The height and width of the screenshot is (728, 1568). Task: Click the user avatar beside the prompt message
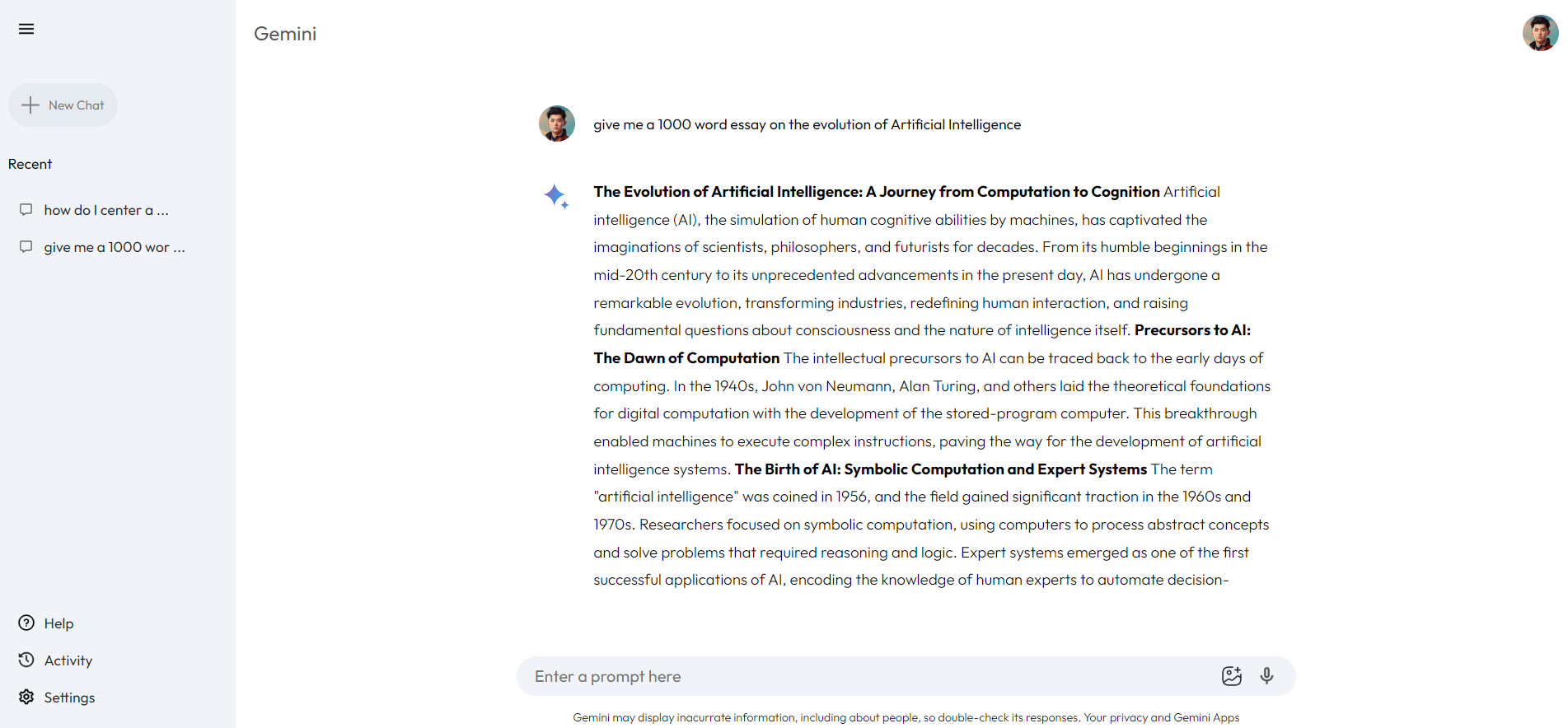coord(557,124)
